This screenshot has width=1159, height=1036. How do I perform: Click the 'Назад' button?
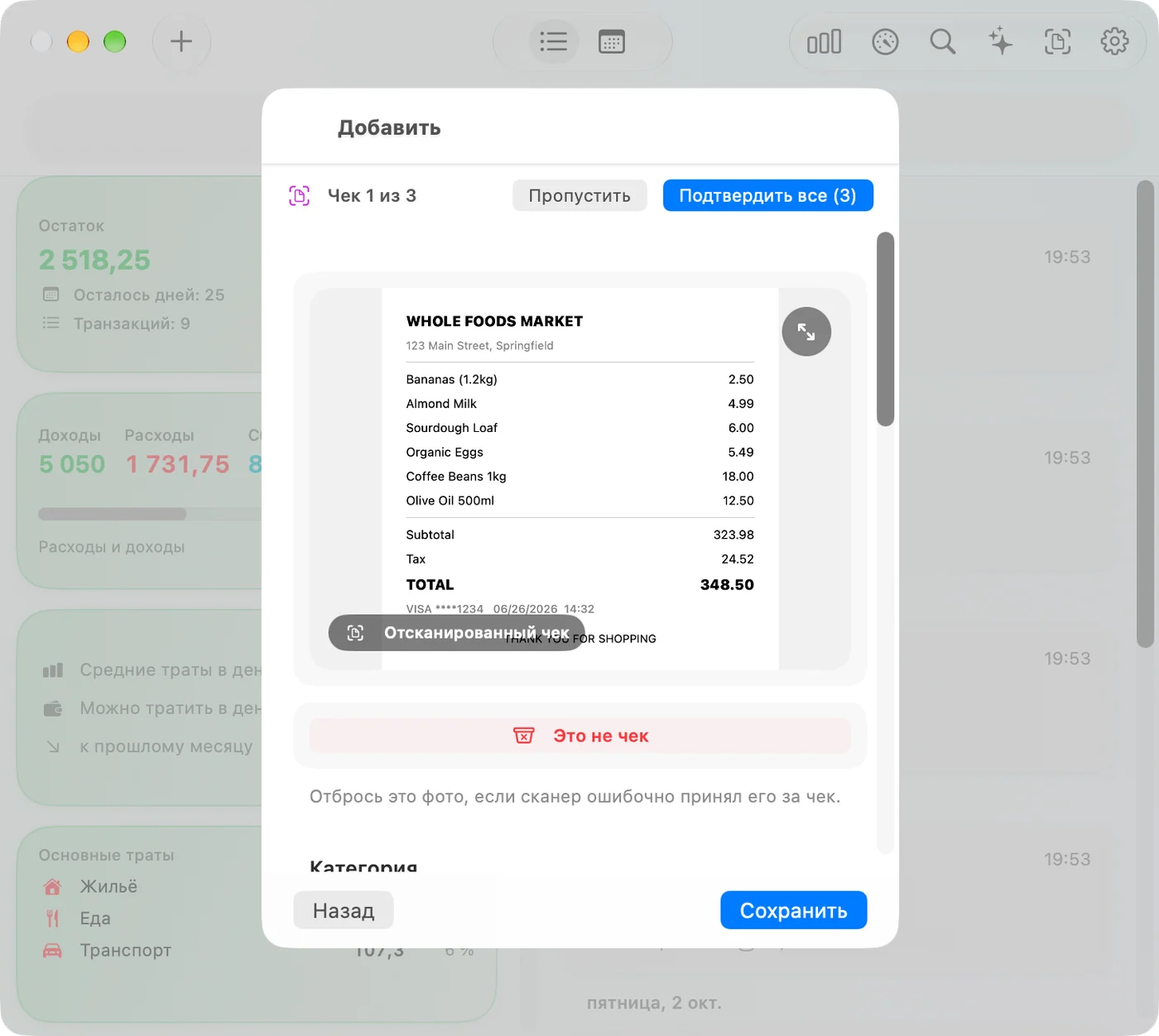tap(344, 910)
